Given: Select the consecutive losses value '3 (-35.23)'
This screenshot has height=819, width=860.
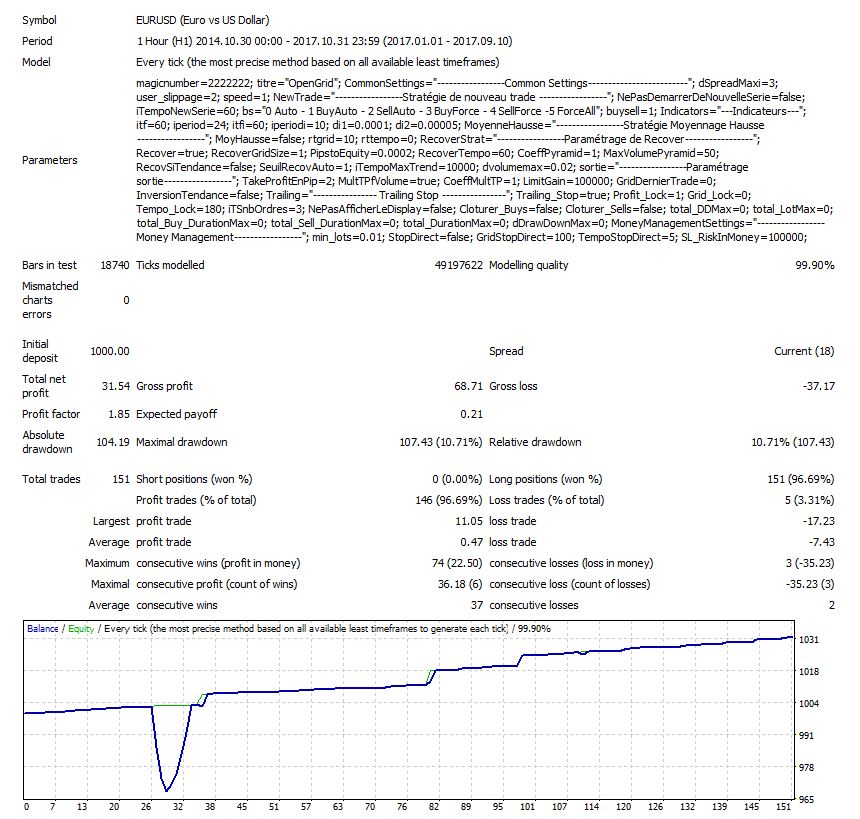Looking at the screenshot, I should [810, 563].
